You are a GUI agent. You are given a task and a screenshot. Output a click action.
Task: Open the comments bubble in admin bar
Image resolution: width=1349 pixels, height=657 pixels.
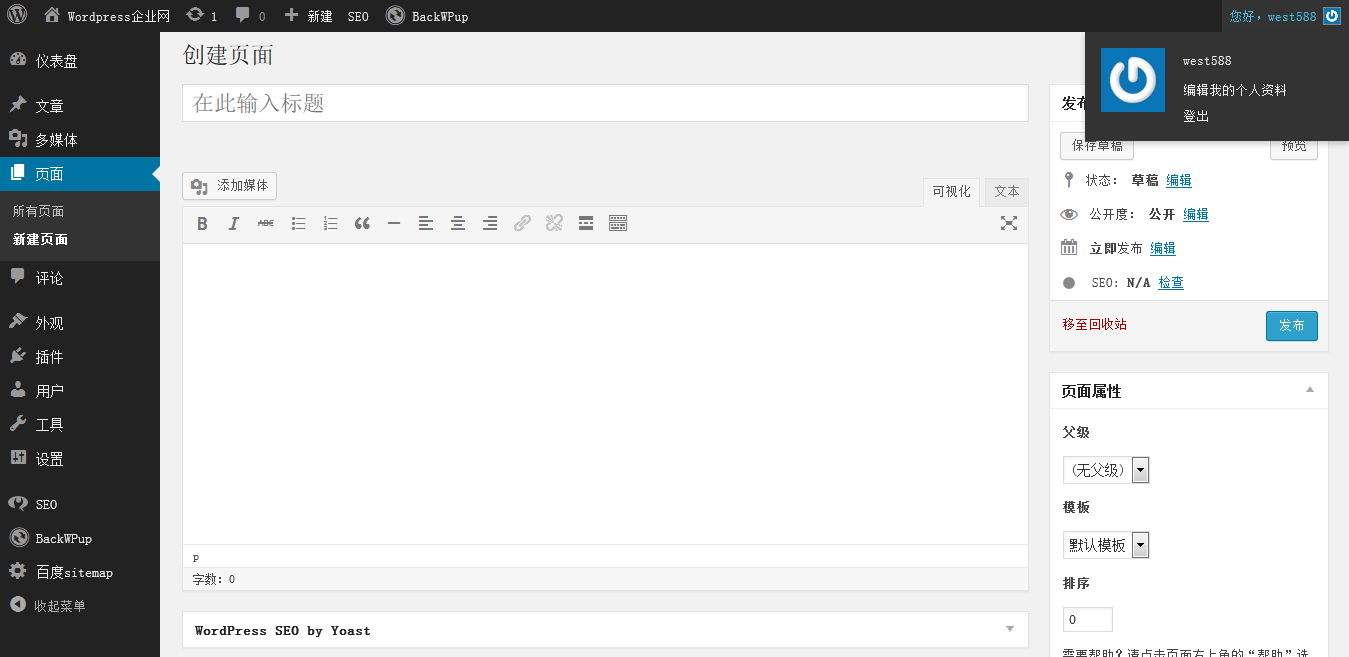250,16
